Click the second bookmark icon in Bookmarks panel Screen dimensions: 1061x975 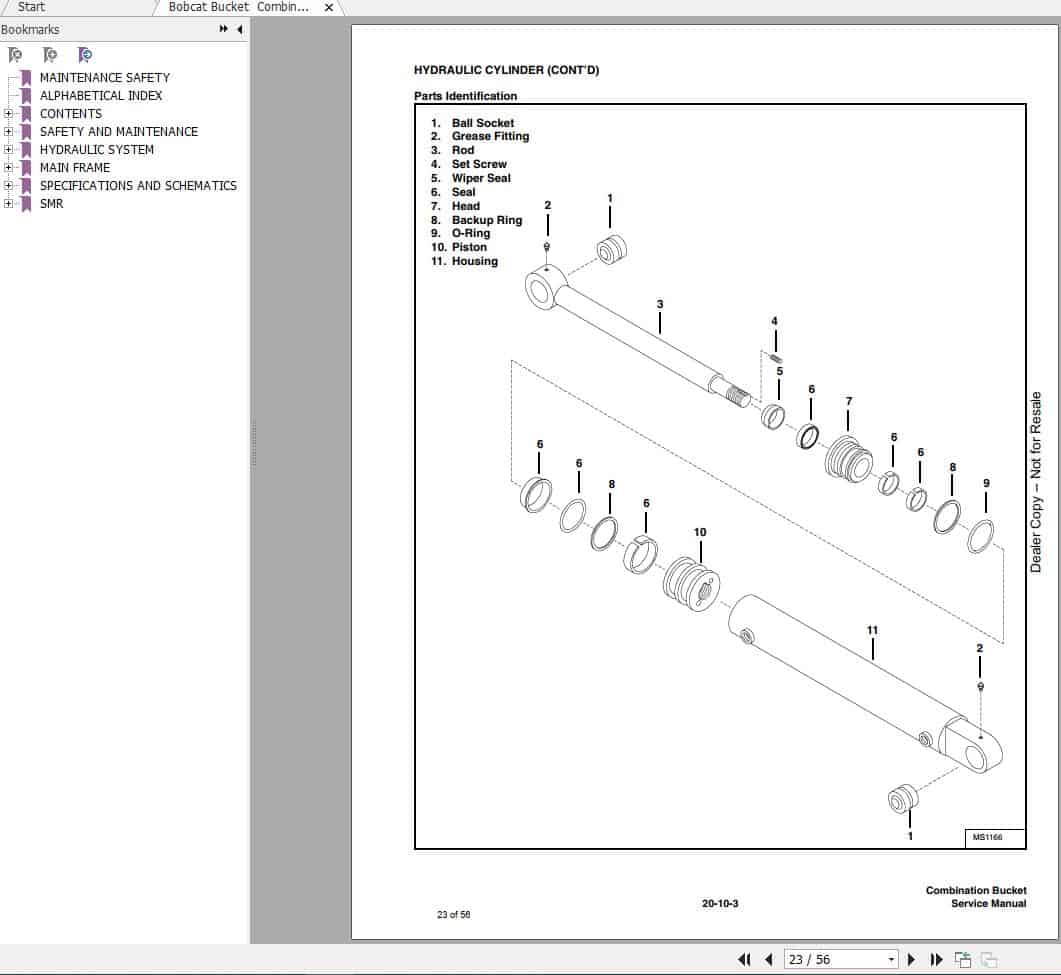pyautogui.click(x=49, y=54)
